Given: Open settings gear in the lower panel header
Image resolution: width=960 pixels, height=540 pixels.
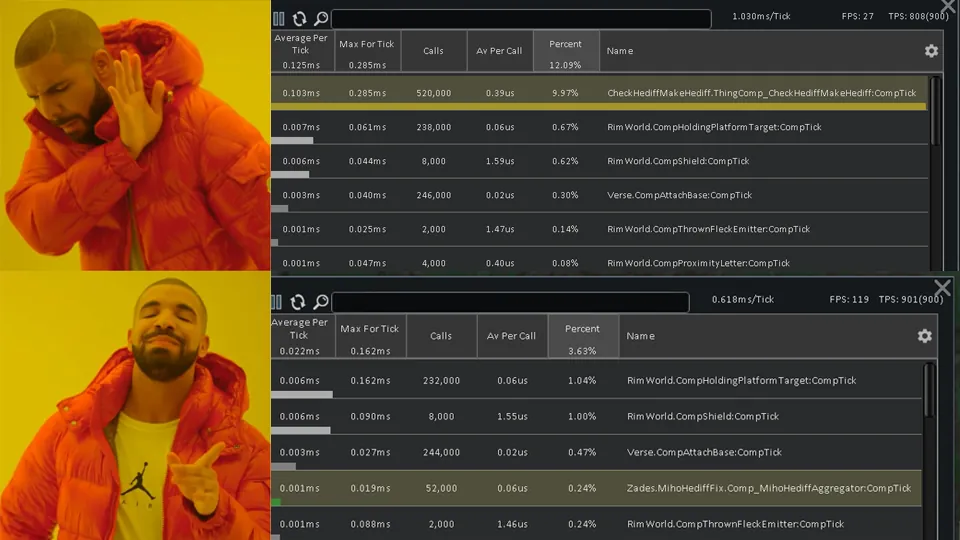Looking at the screenshot, I should [925, 336].
